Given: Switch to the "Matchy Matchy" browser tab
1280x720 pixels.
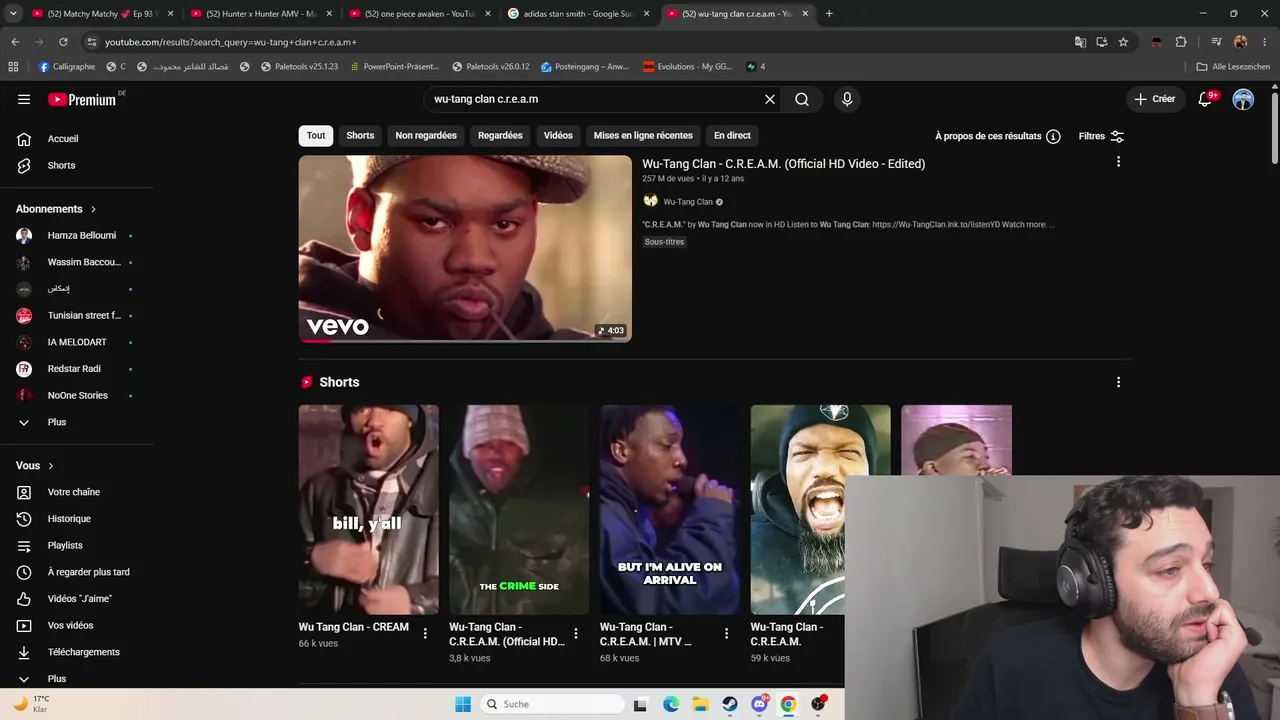Looking at the screenshot, I should (x=103, y=14).
